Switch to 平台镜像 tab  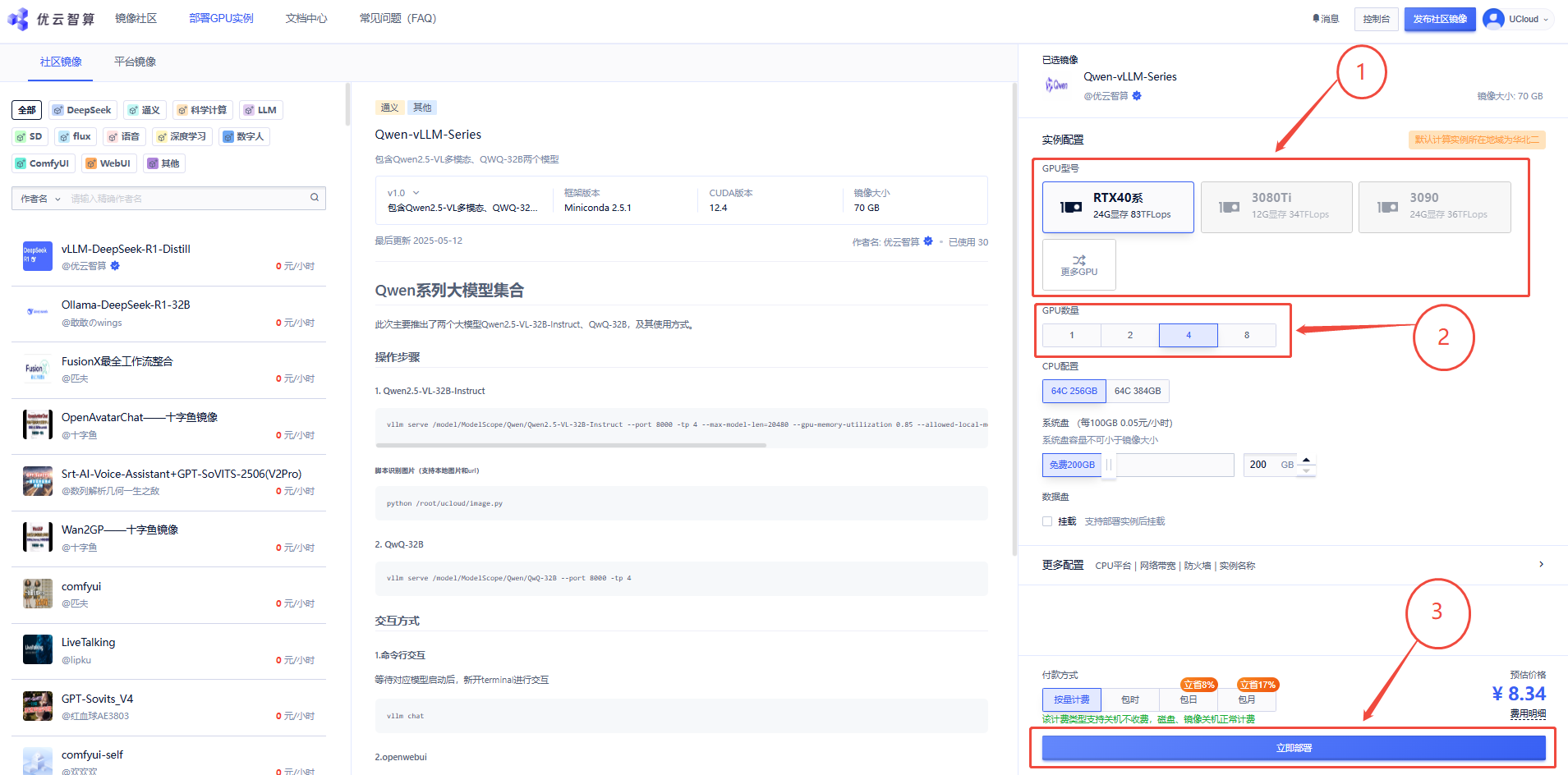point(135,62)
